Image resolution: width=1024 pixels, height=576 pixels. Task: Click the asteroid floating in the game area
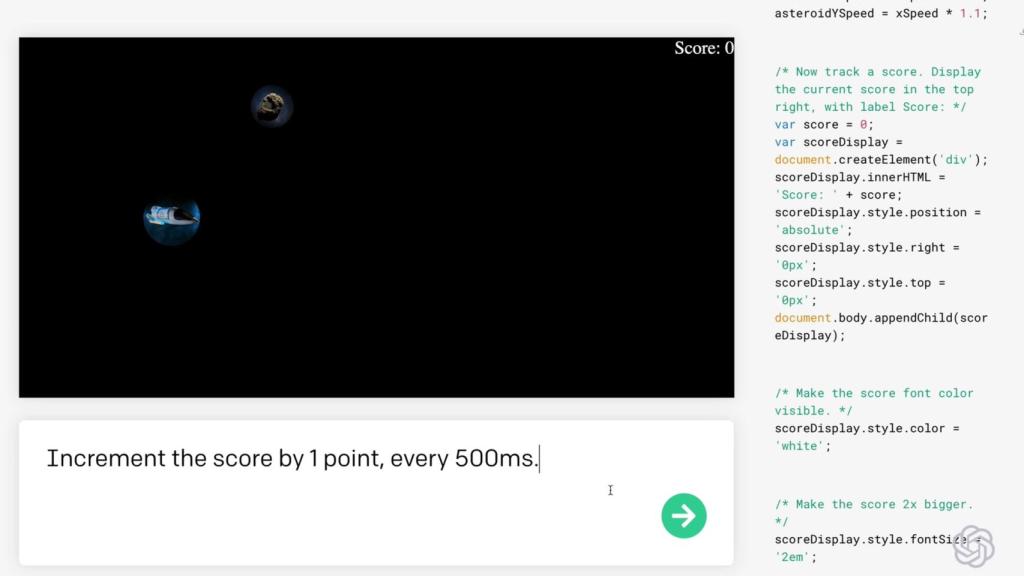(271, 105)
